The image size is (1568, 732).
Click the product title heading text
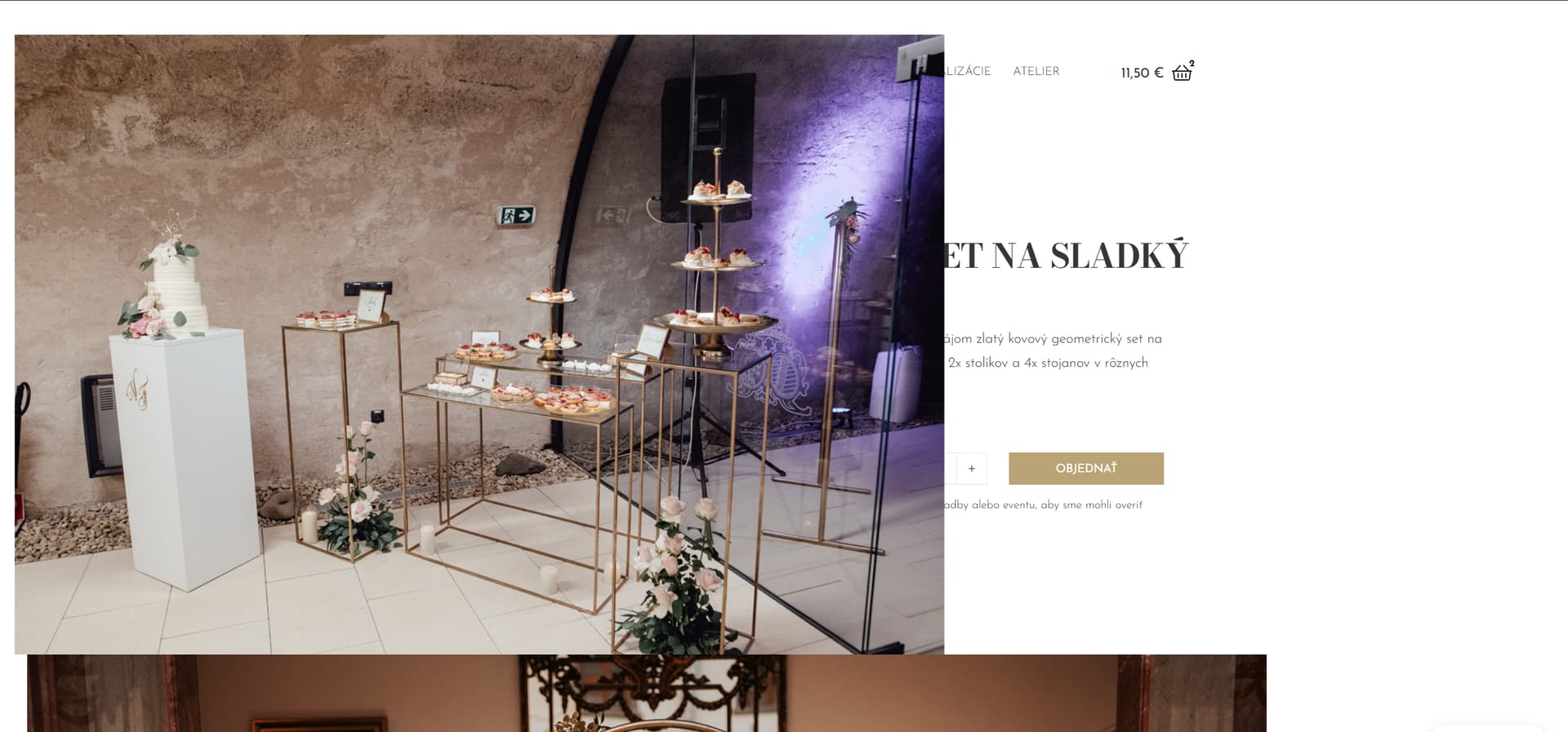point(1066,256)
